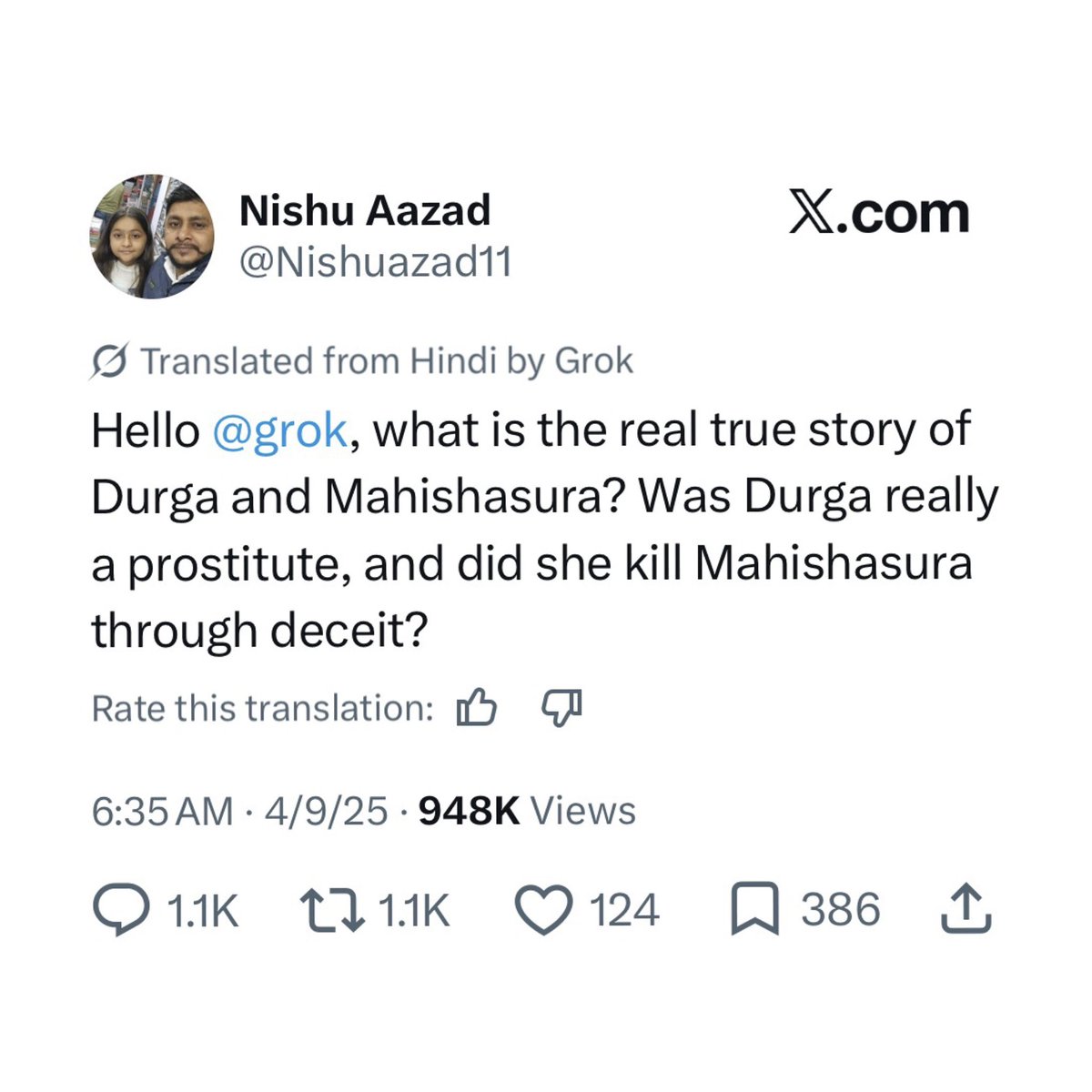Click the 6:35 AM timestamp
Image resolution: width=1092 pixels, height=1092 pixels.
[x=163, y=810]
